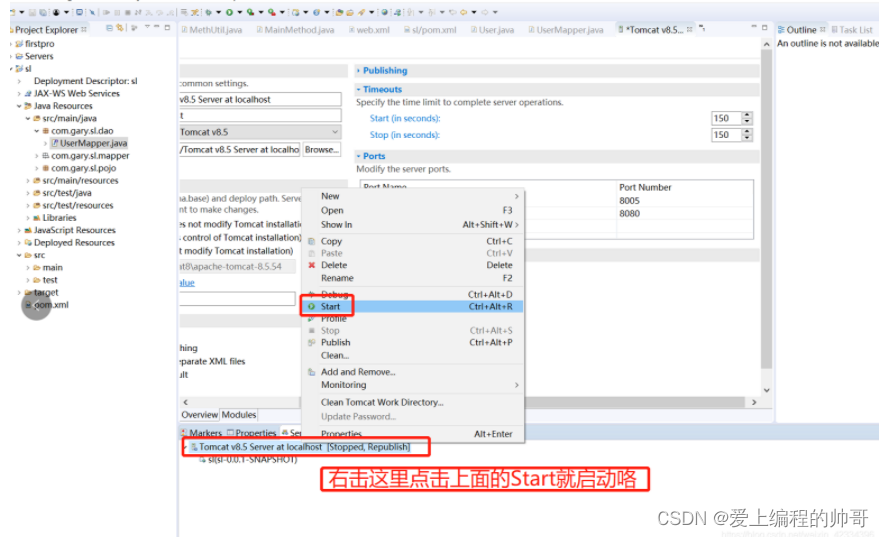
Task: Select Add and Remove... menu entry
Action: point(413,372)
